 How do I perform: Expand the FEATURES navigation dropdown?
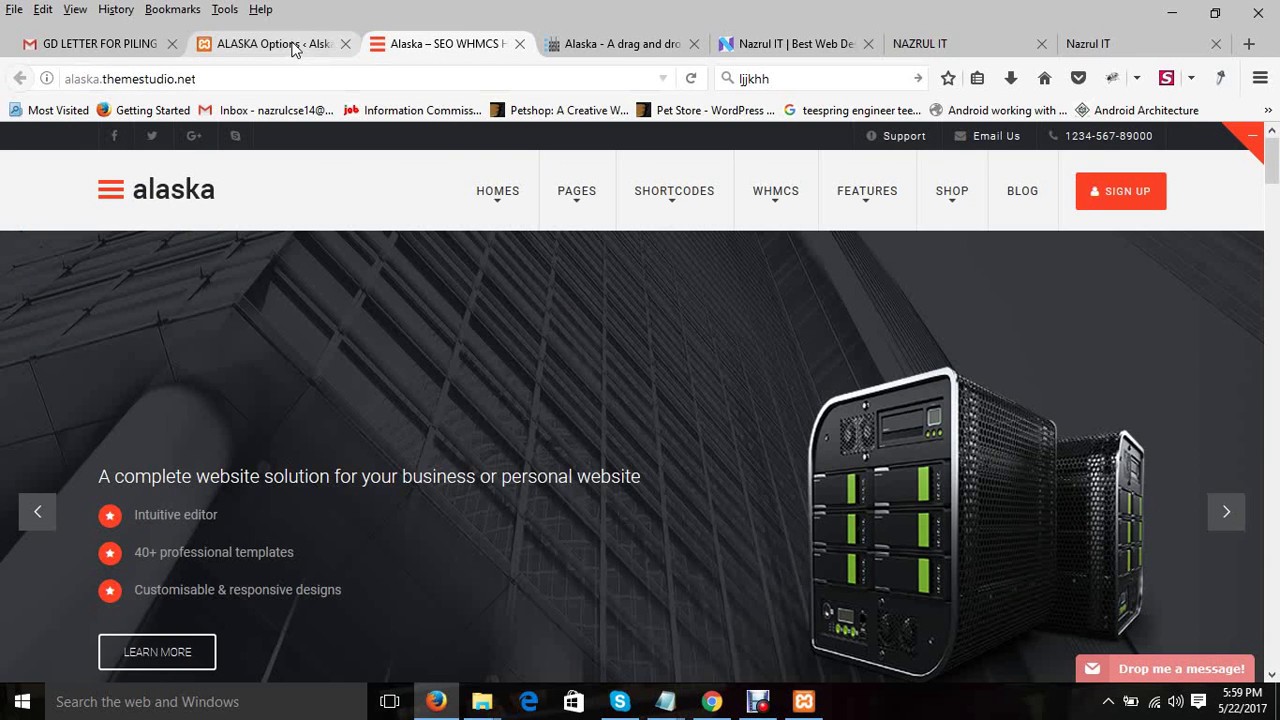point(867,191)
